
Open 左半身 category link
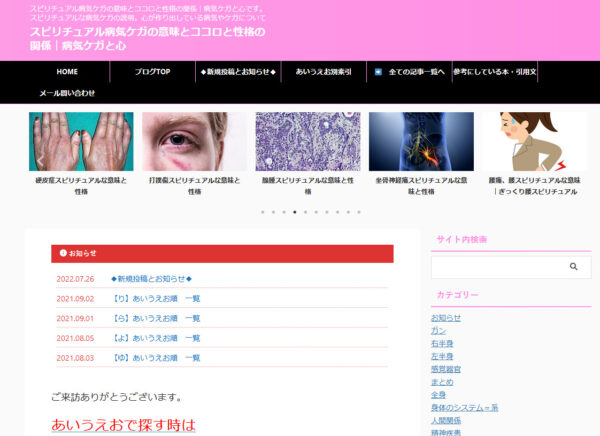(442, 356)
